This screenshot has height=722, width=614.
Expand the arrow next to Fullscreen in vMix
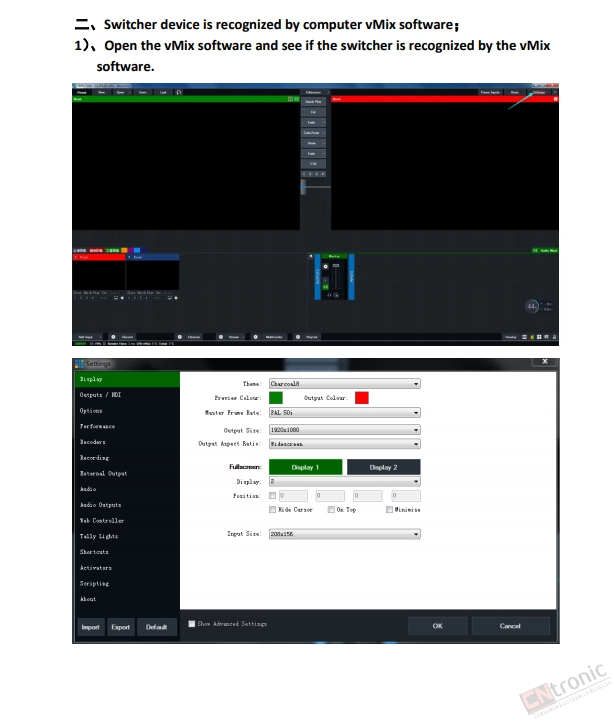327,92
